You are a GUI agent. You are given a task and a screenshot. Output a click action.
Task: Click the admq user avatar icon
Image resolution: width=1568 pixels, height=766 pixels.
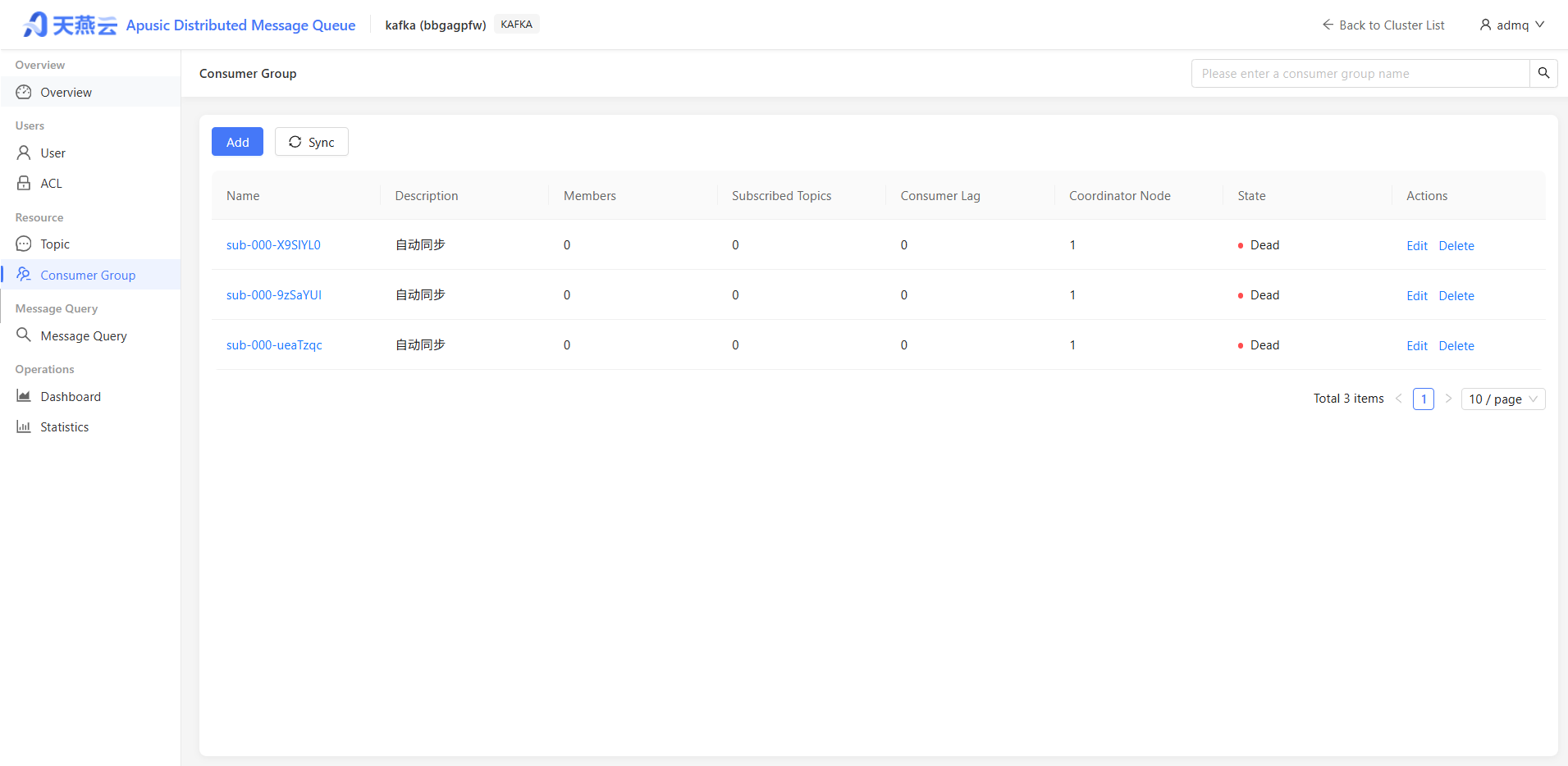coord(1485,25)
